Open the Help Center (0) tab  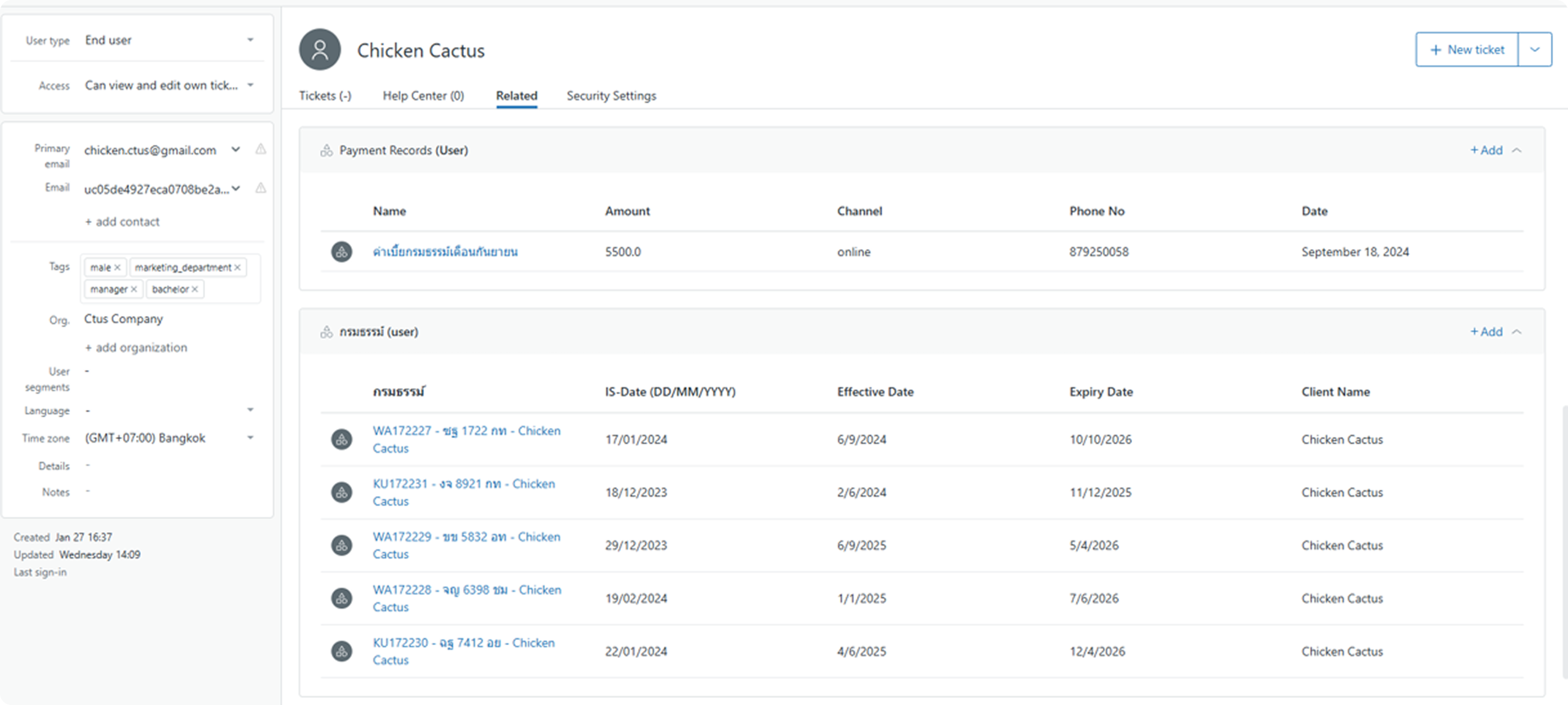click(x=423, y=96)
